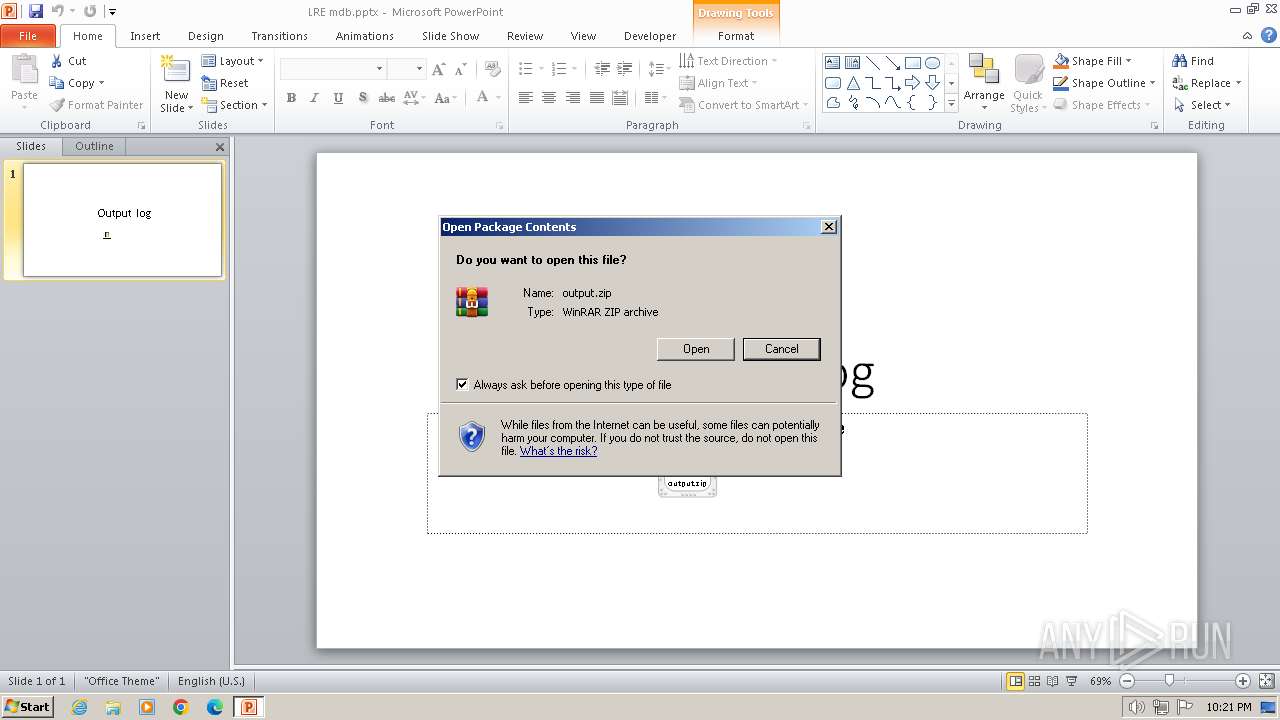Save the presentation via Quick Access toolbar
This screenshot has width=1280, height=720.
click(36, 11)
